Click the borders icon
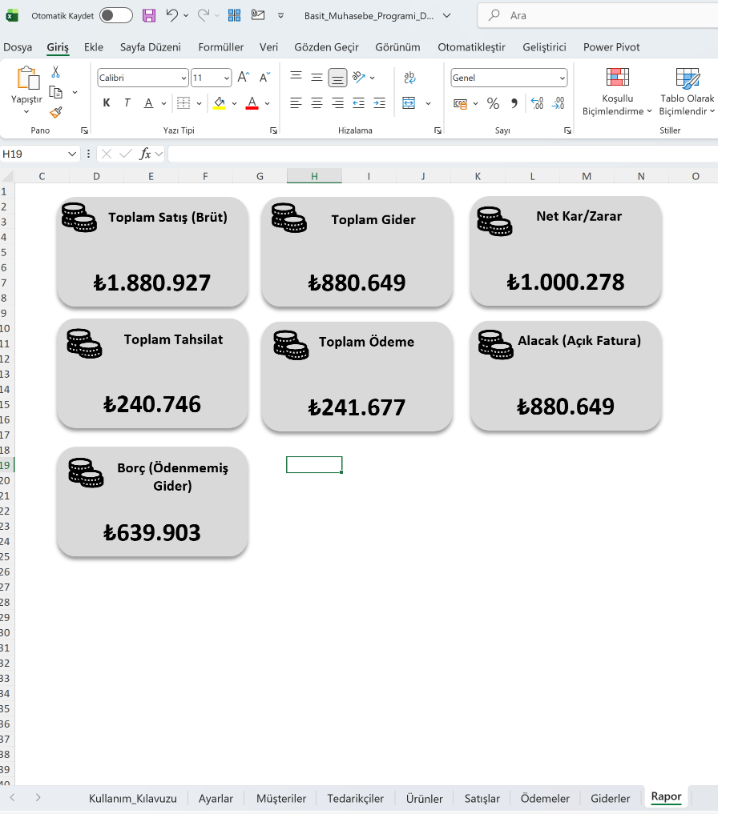 coord(183,103)
